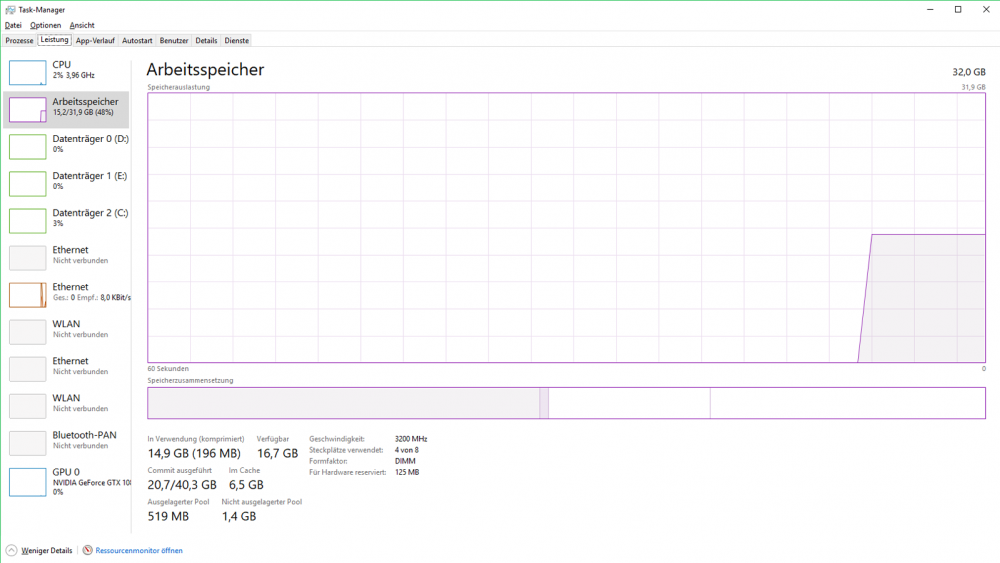Open the Dienste tab

click(237, 41)
